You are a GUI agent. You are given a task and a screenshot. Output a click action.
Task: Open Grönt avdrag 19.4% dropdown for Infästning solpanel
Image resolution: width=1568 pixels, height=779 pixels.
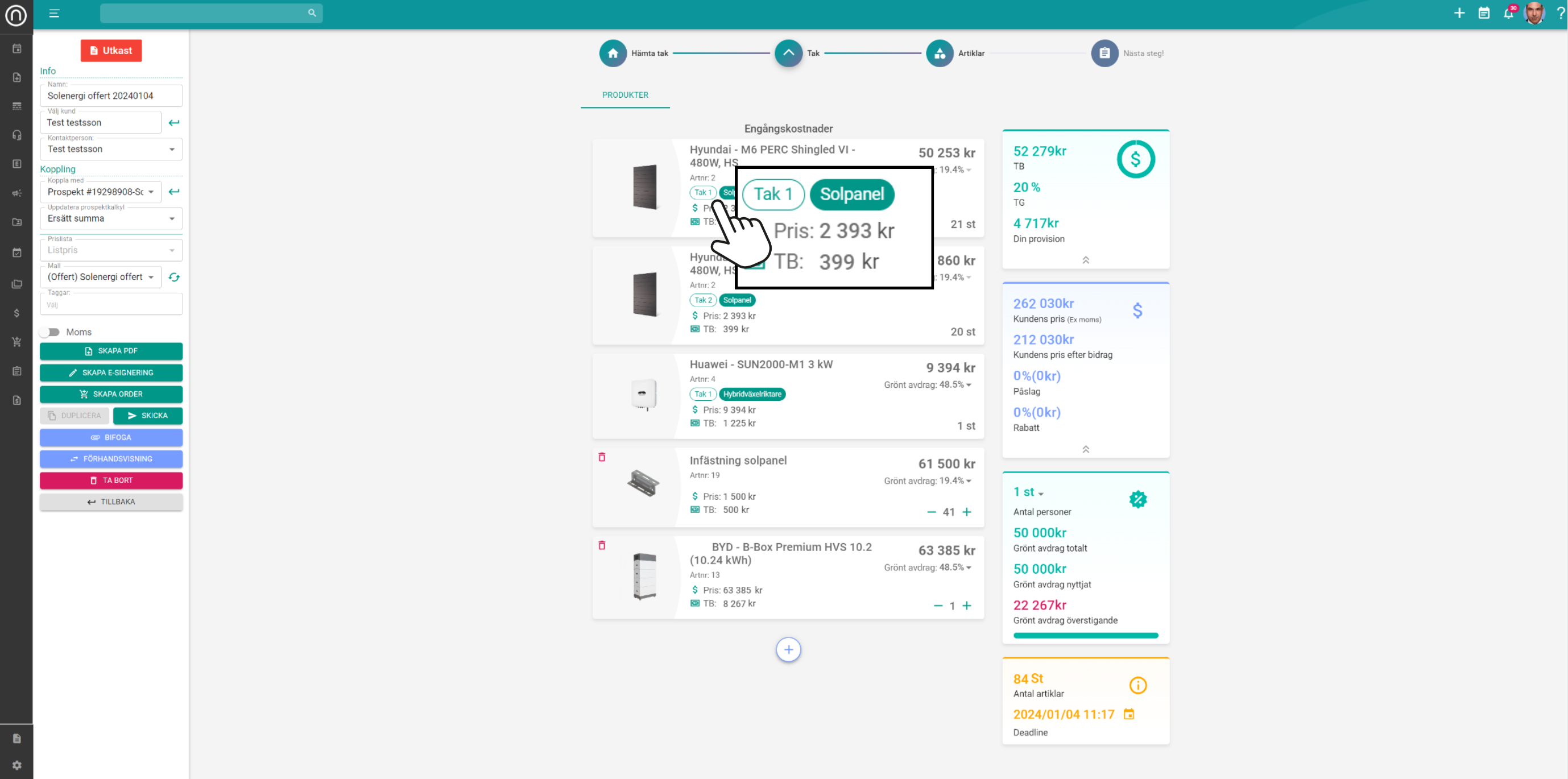(x=928, y=481)
